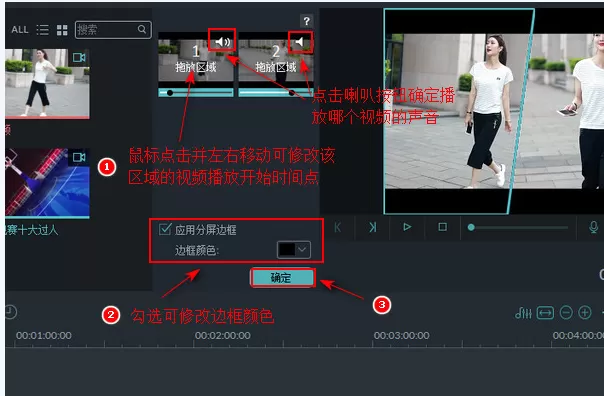Image resolution: width=604 pixels, height=396 pixels.
Task: Click the clock icon above the timeline
Action: click(x=11, y=312)
